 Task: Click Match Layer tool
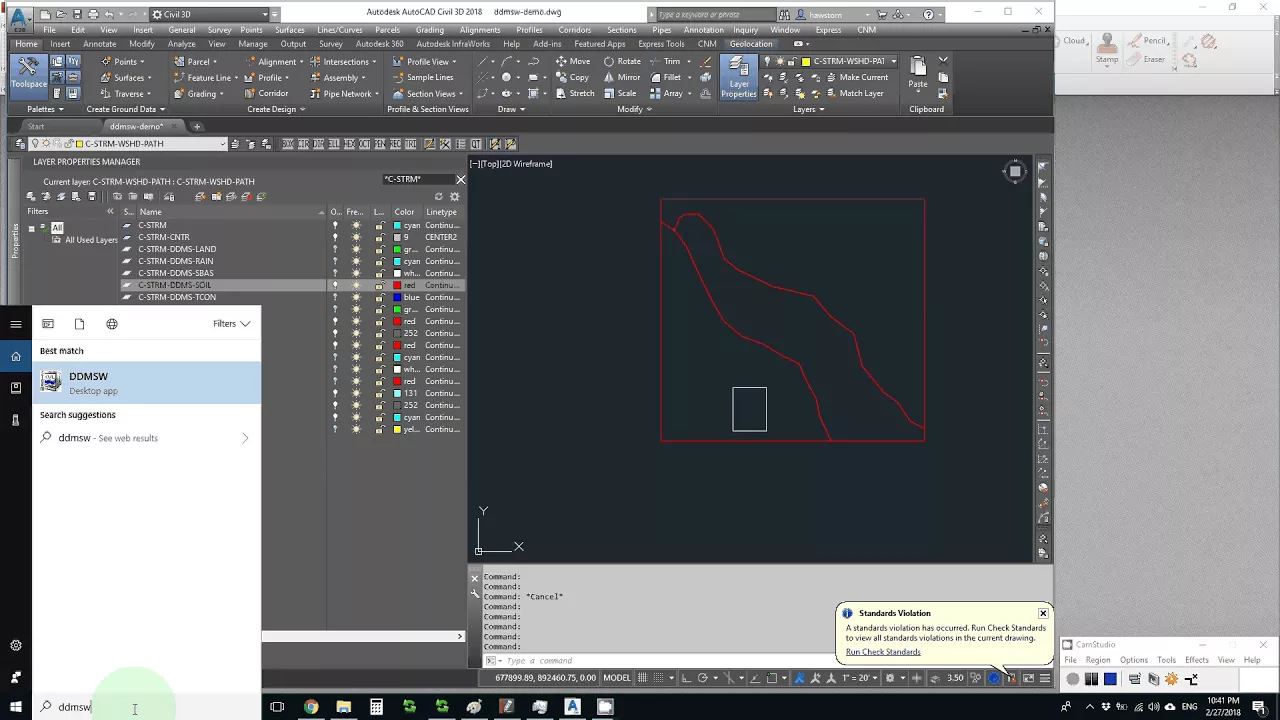coord(854,93)
